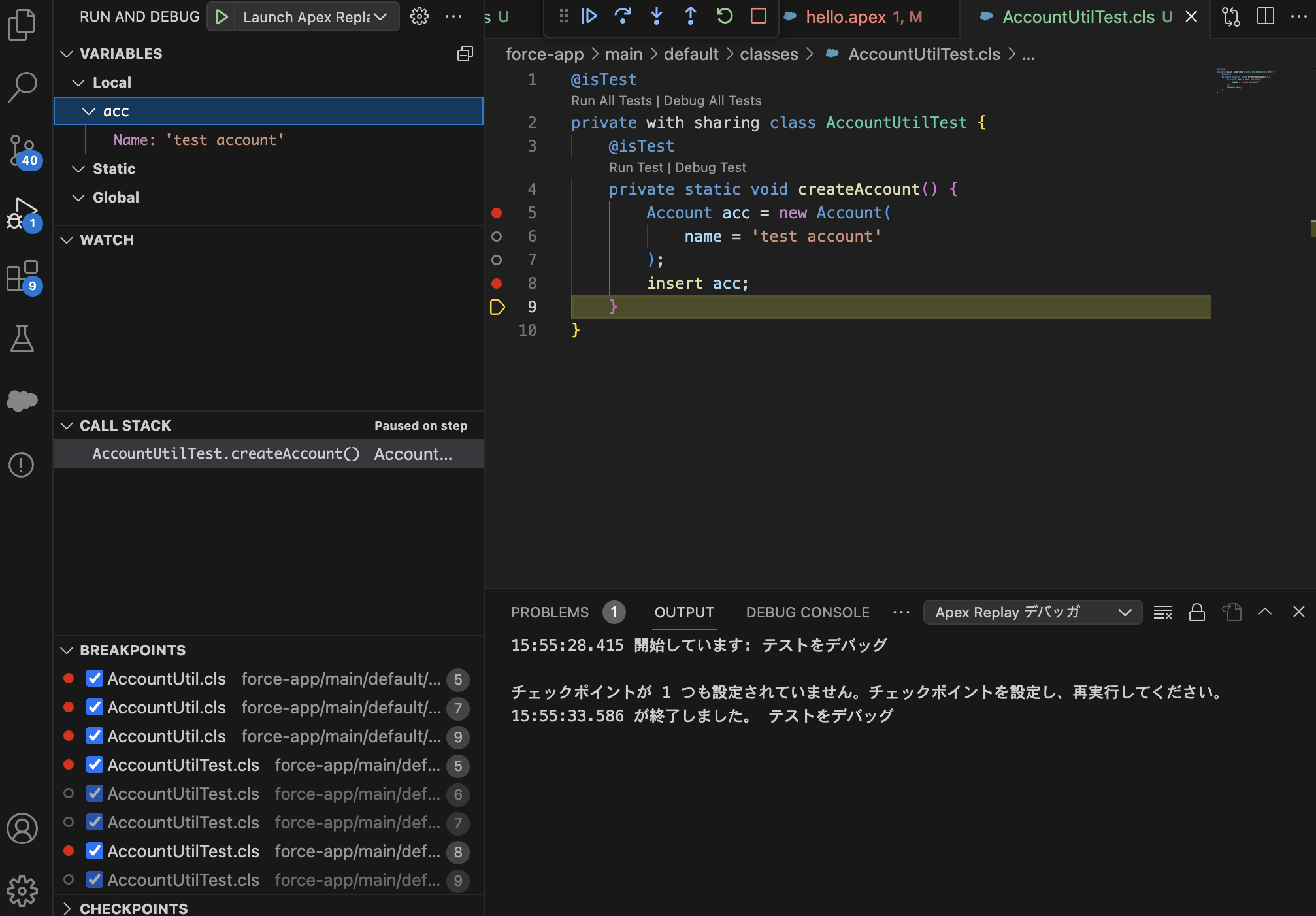Collapse the VARIABLES section
Image resolution: width=1316 pixels, height=916 pixels.
coord(67,54)
